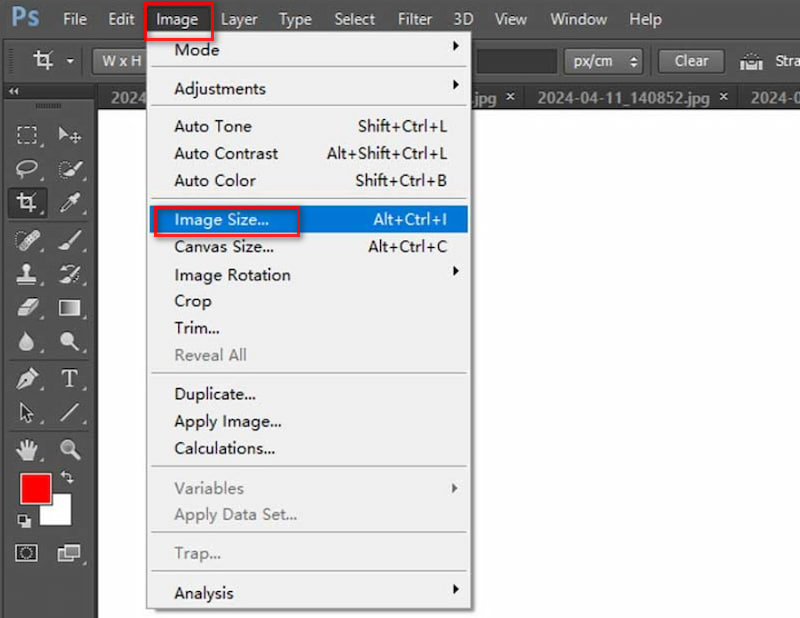The width and height of the screenshot is (800, 618).
Task: Select the Dodge tool
Action: pos(69,341)
